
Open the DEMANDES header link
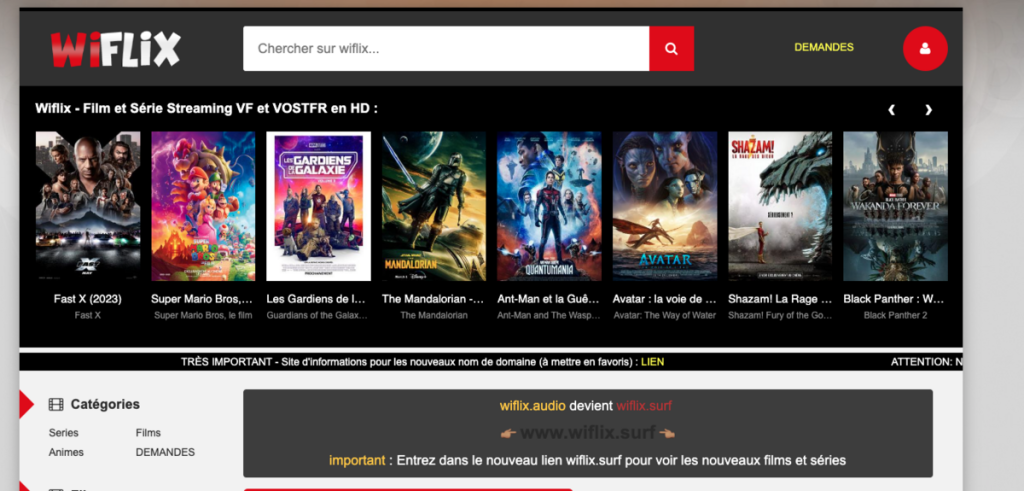(x=824, y=47)
